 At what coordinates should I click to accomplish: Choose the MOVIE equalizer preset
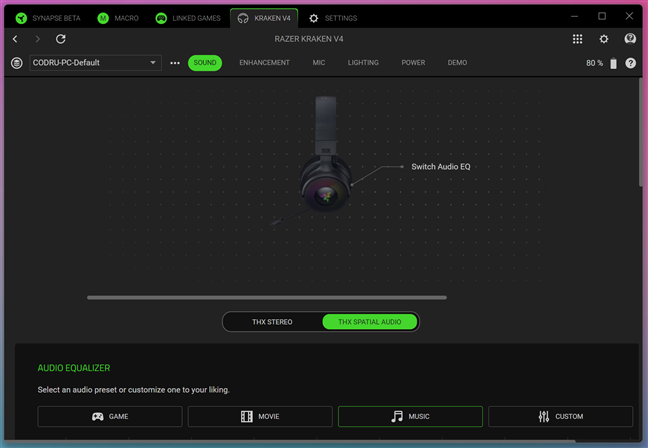pos(260,417)
